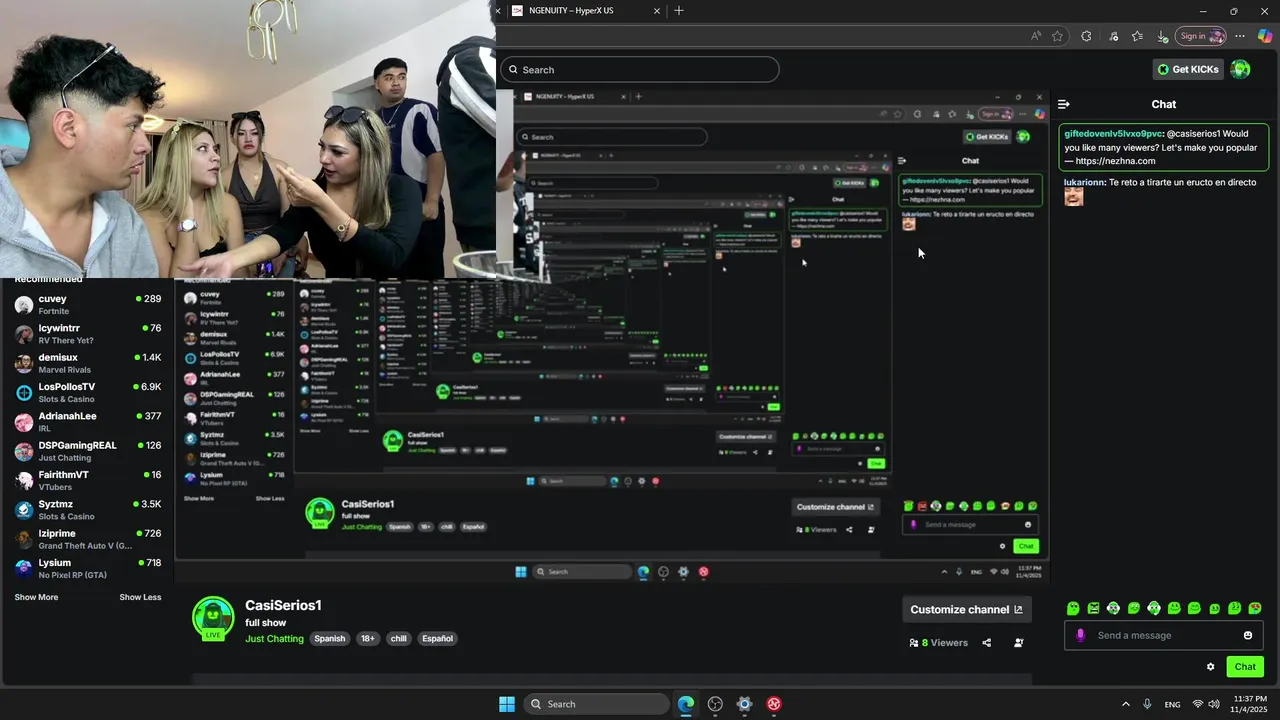Open the emoji picker smiley icon
Screen dimensions: 1280x720
click(x=1248, y=635)
